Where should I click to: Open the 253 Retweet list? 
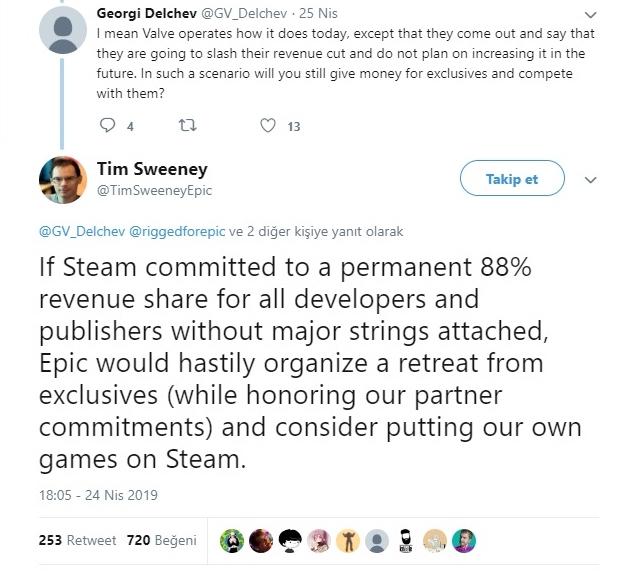pyautogui.click(x=76, y=541)
